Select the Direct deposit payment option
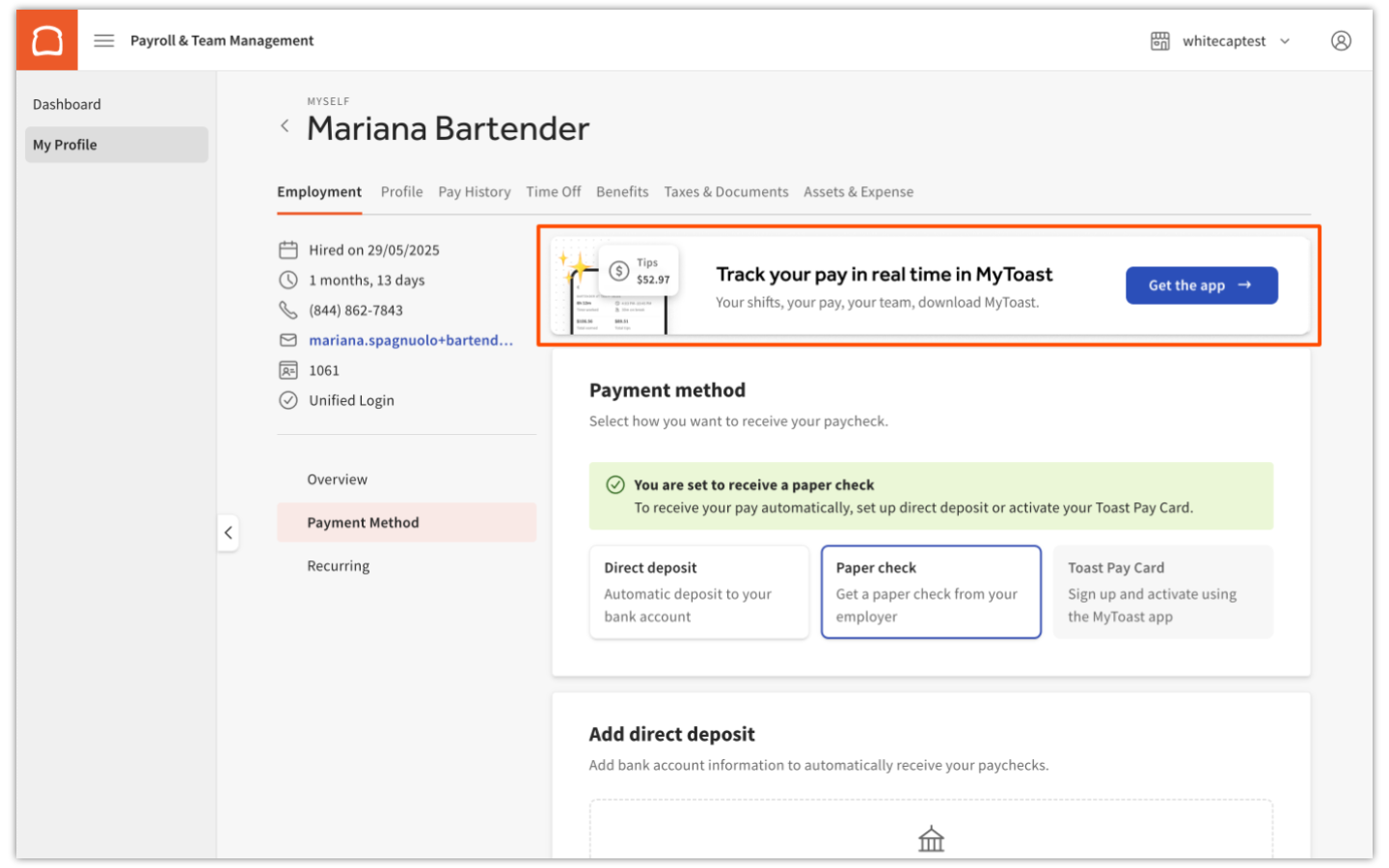 (x=698, y=591)
